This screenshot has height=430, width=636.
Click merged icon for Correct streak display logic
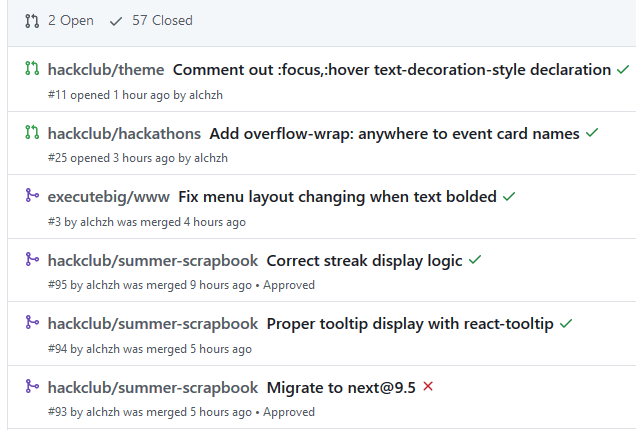point(32,259)
